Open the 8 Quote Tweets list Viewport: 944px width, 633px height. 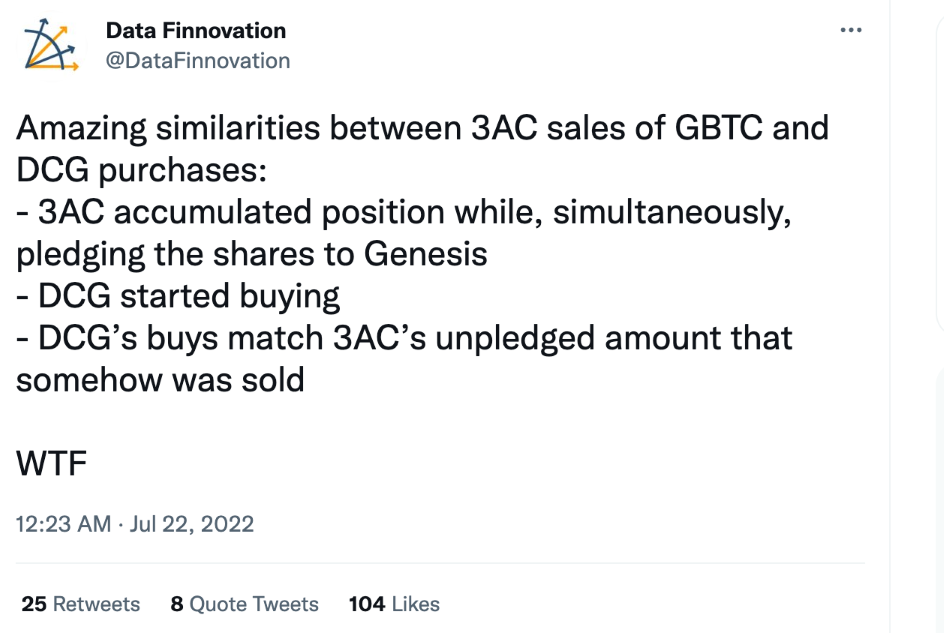tap(244, 603)
